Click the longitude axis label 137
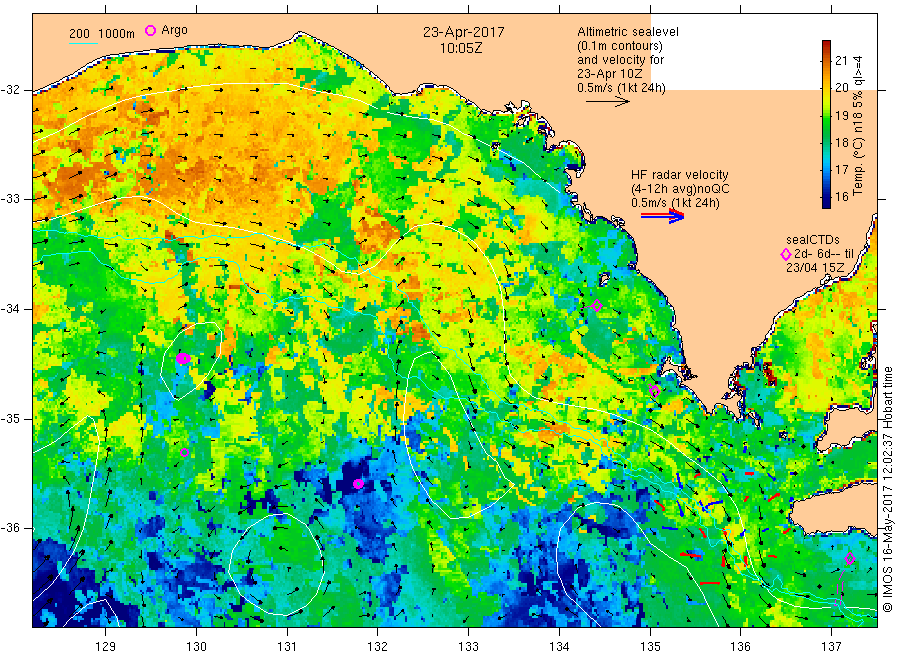The image size is (900, 660). (x=831, y=647)
